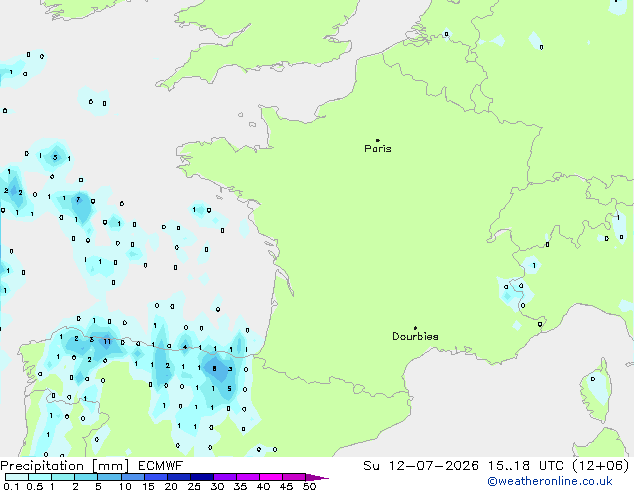Pick the 2 mm legend color swatch
Screen dimensions: 634x490
pos(86,477)
